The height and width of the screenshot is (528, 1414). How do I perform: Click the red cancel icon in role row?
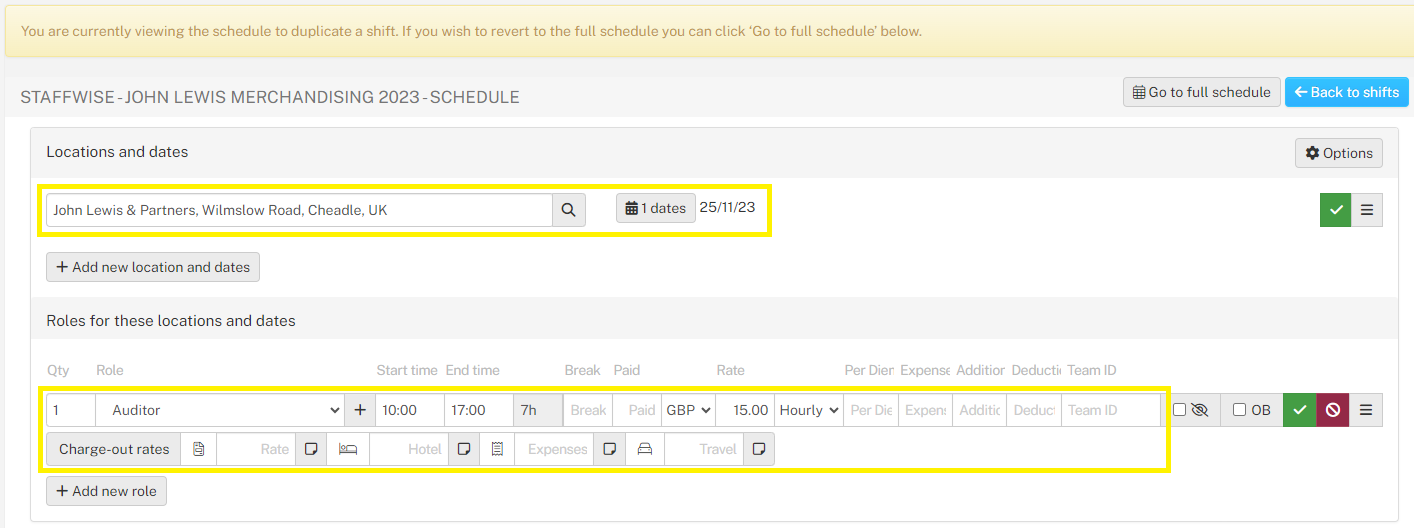click(x=1332, y=410)
